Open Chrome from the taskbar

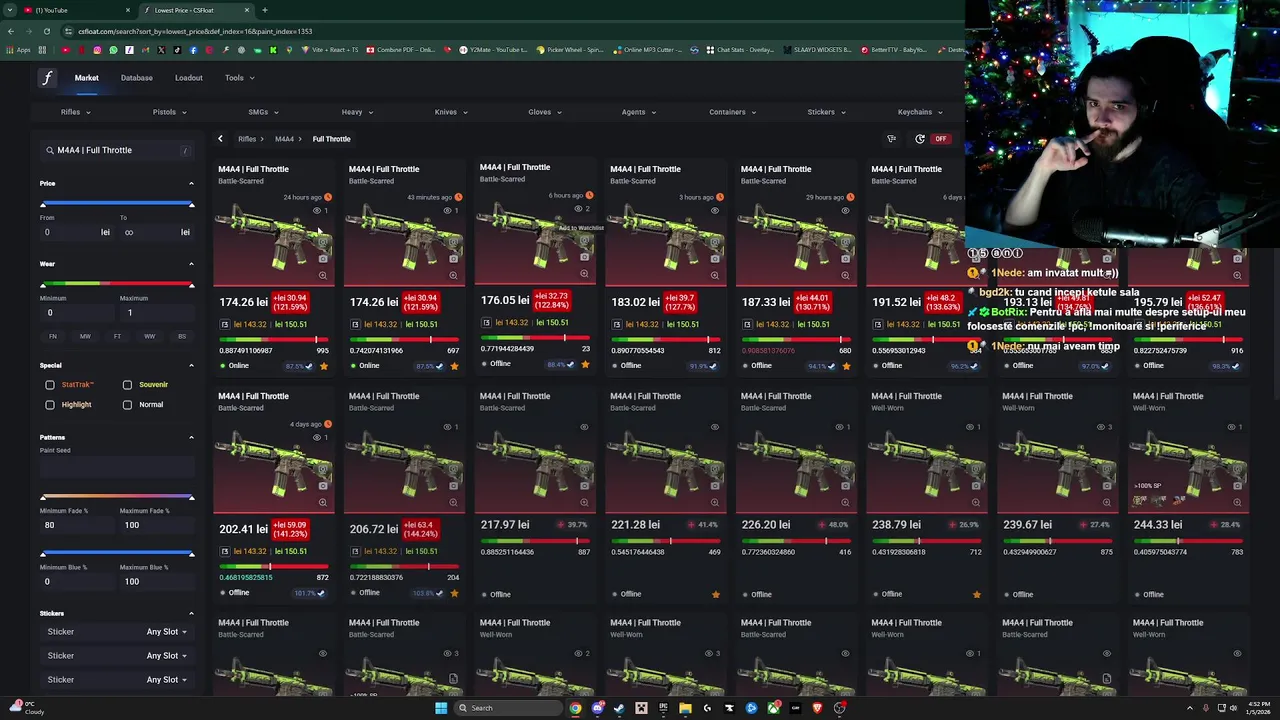[x=575, y=708]
